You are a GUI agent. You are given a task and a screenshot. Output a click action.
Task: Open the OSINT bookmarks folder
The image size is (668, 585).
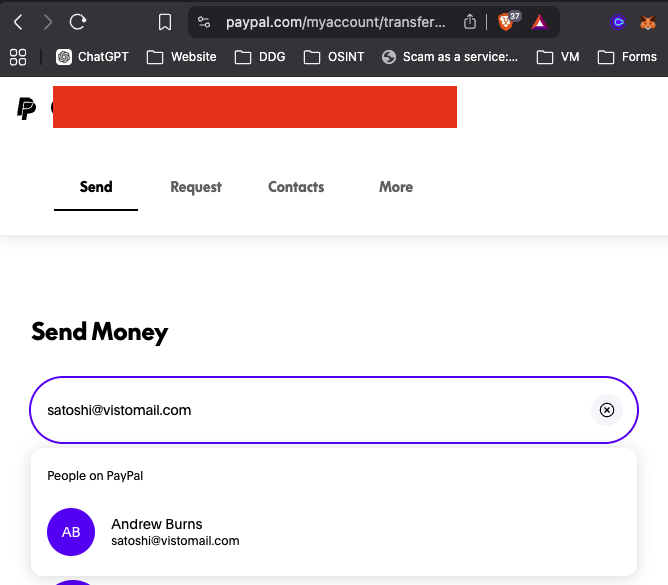(x=334, y=57)
